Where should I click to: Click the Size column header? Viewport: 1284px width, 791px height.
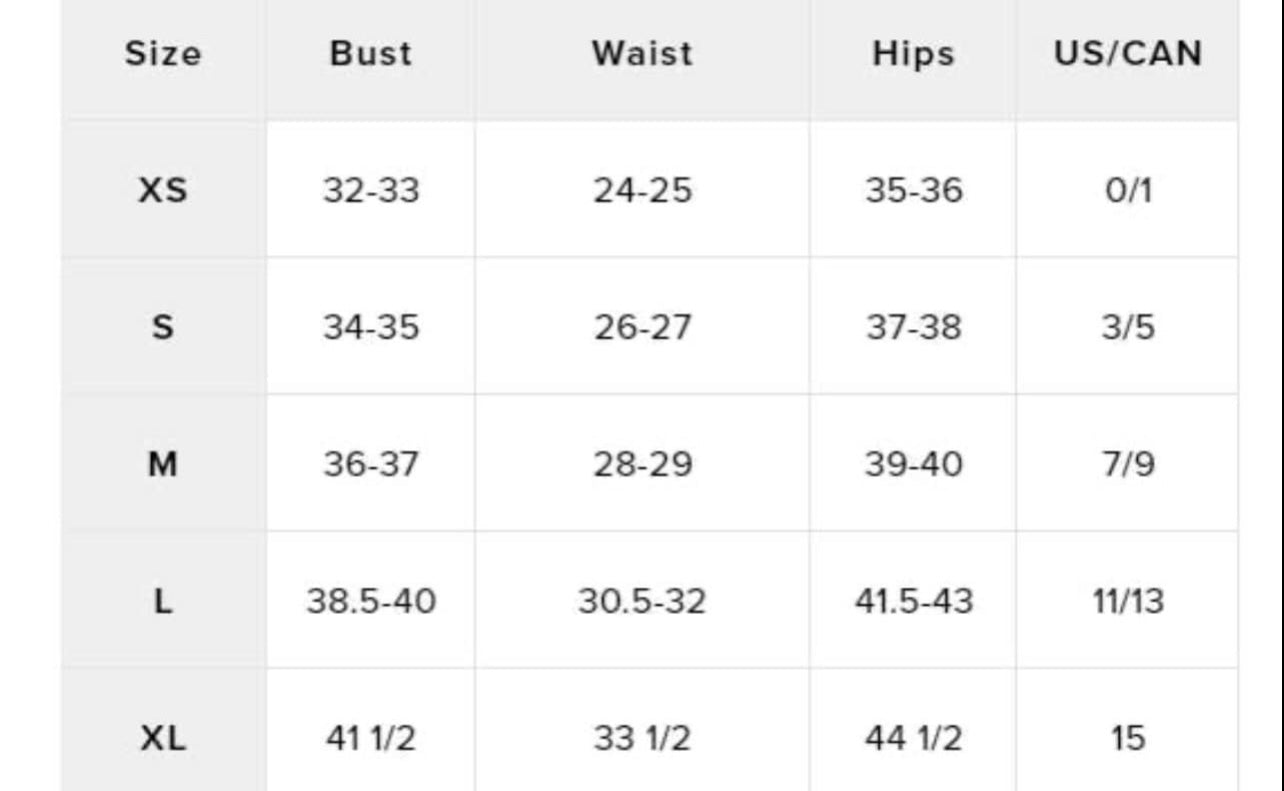[163, 53]
